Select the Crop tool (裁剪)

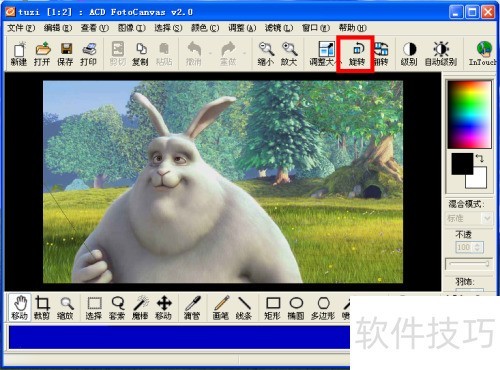[42, 308]
